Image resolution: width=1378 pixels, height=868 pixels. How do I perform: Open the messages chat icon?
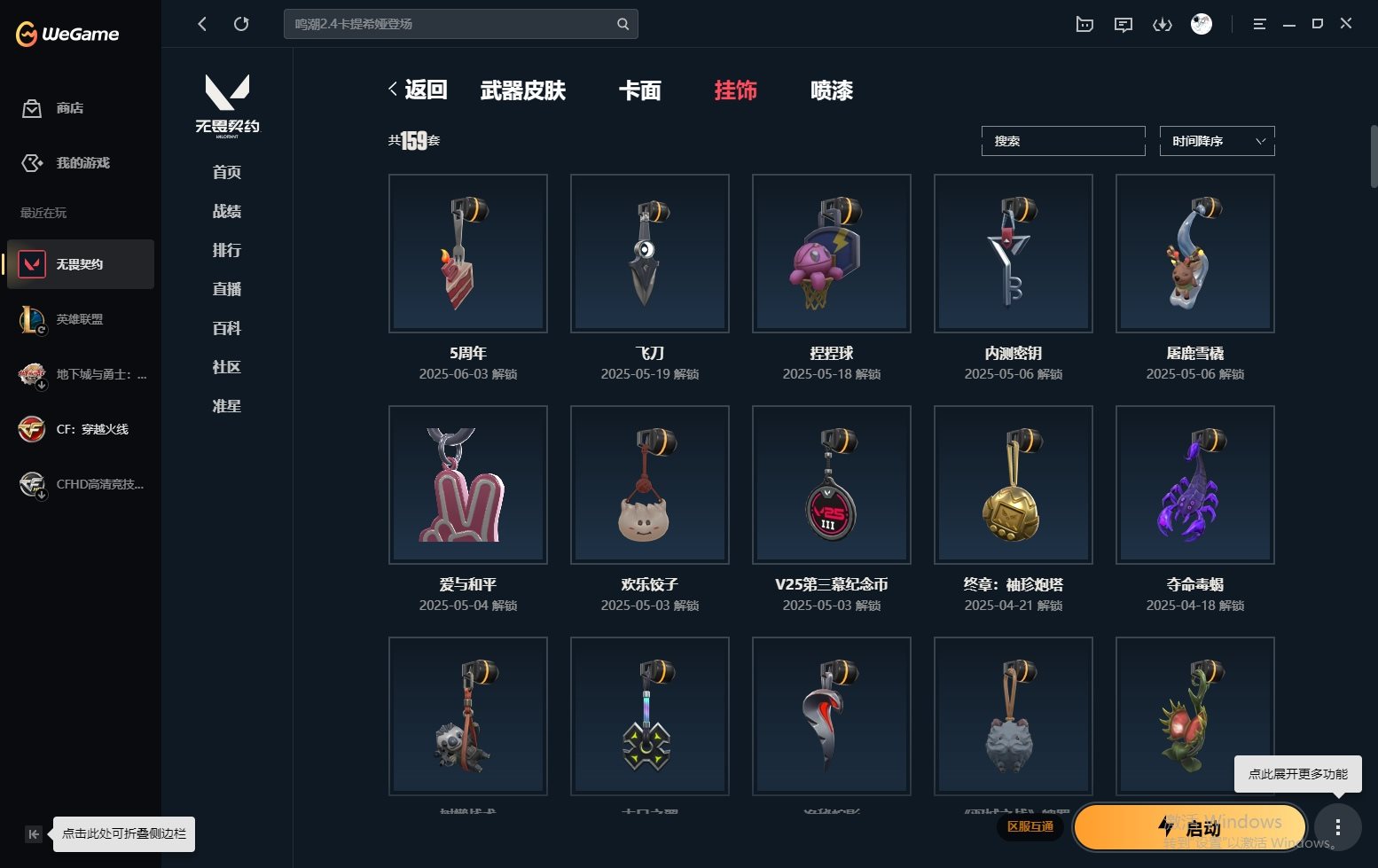[1123, 25]
